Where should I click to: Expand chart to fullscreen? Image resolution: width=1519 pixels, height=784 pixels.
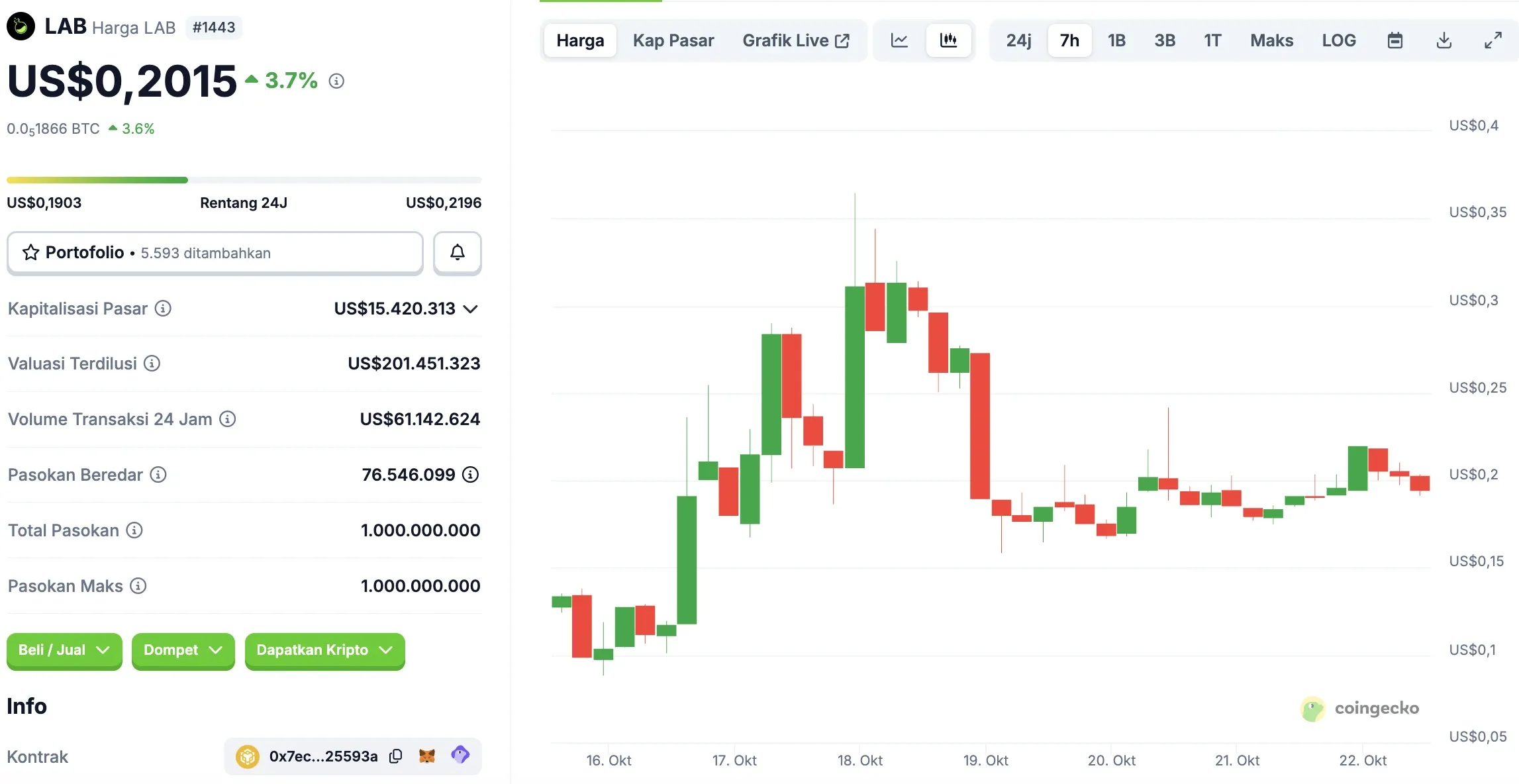tap(1493, 40)
